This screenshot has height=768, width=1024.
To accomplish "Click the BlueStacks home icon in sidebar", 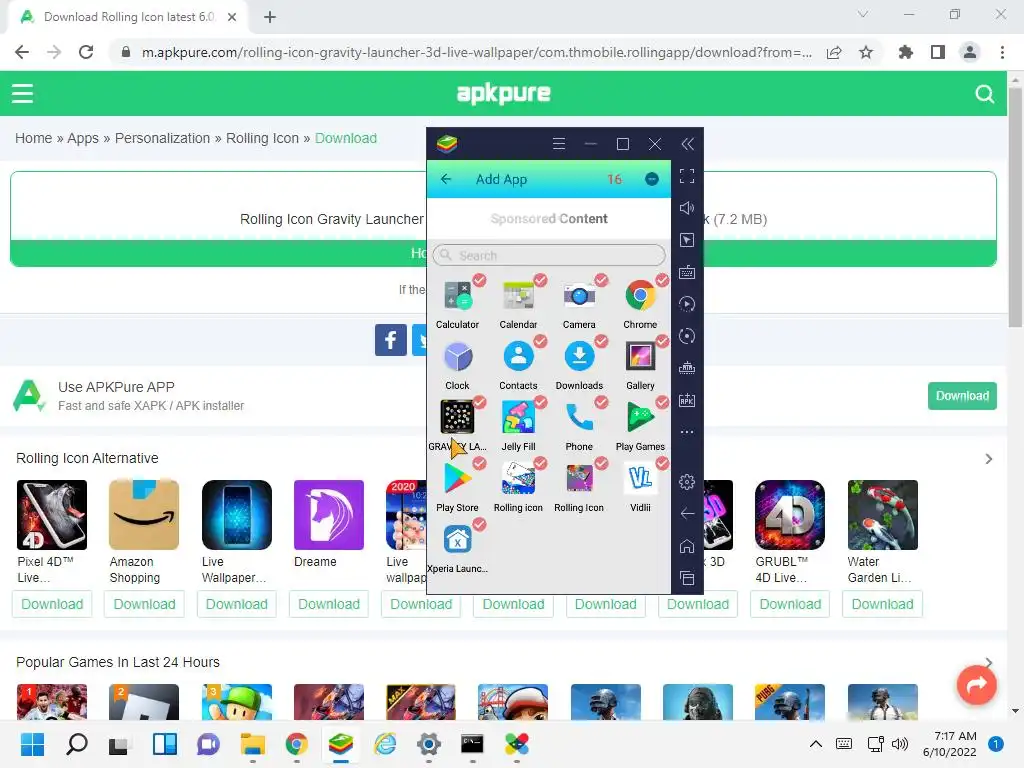I will (687, 546).
